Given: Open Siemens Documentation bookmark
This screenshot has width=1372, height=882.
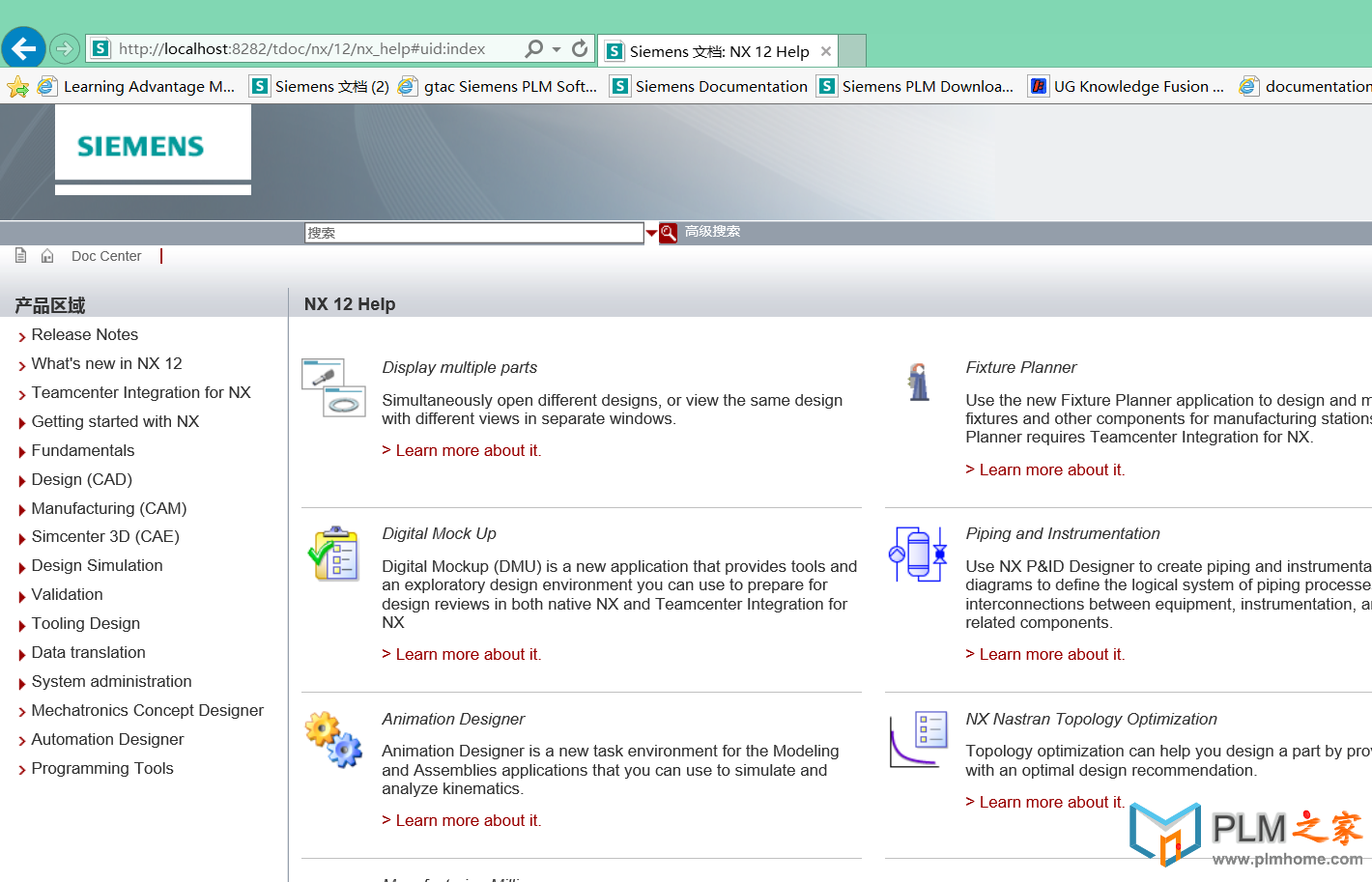Looking at the screenshot, I should (709, 87).
